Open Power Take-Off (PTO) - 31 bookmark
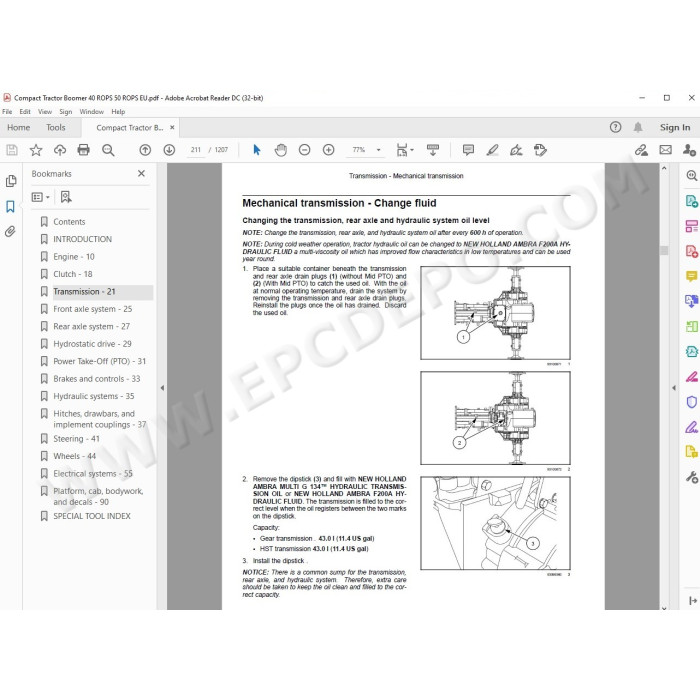The height and width of the screenshot is (700, 700). (100, 361)
